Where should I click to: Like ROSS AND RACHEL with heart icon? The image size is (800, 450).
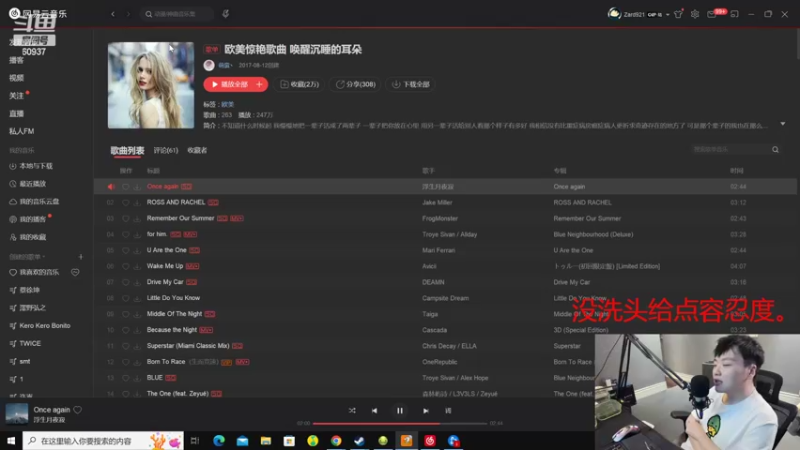point(126,203)
